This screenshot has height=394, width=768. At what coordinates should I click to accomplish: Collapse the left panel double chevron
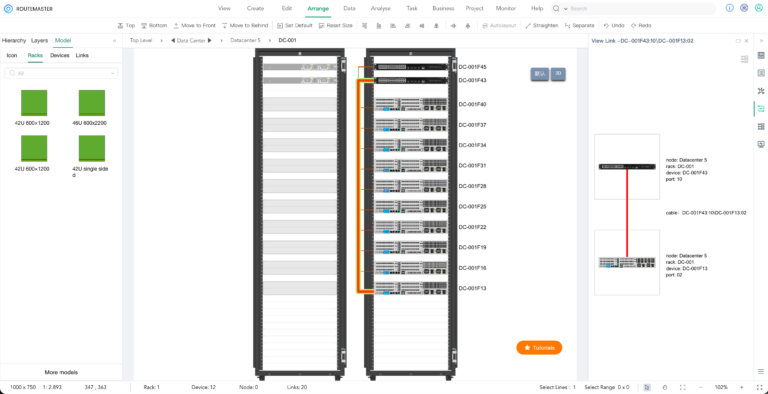coord(115,41)
